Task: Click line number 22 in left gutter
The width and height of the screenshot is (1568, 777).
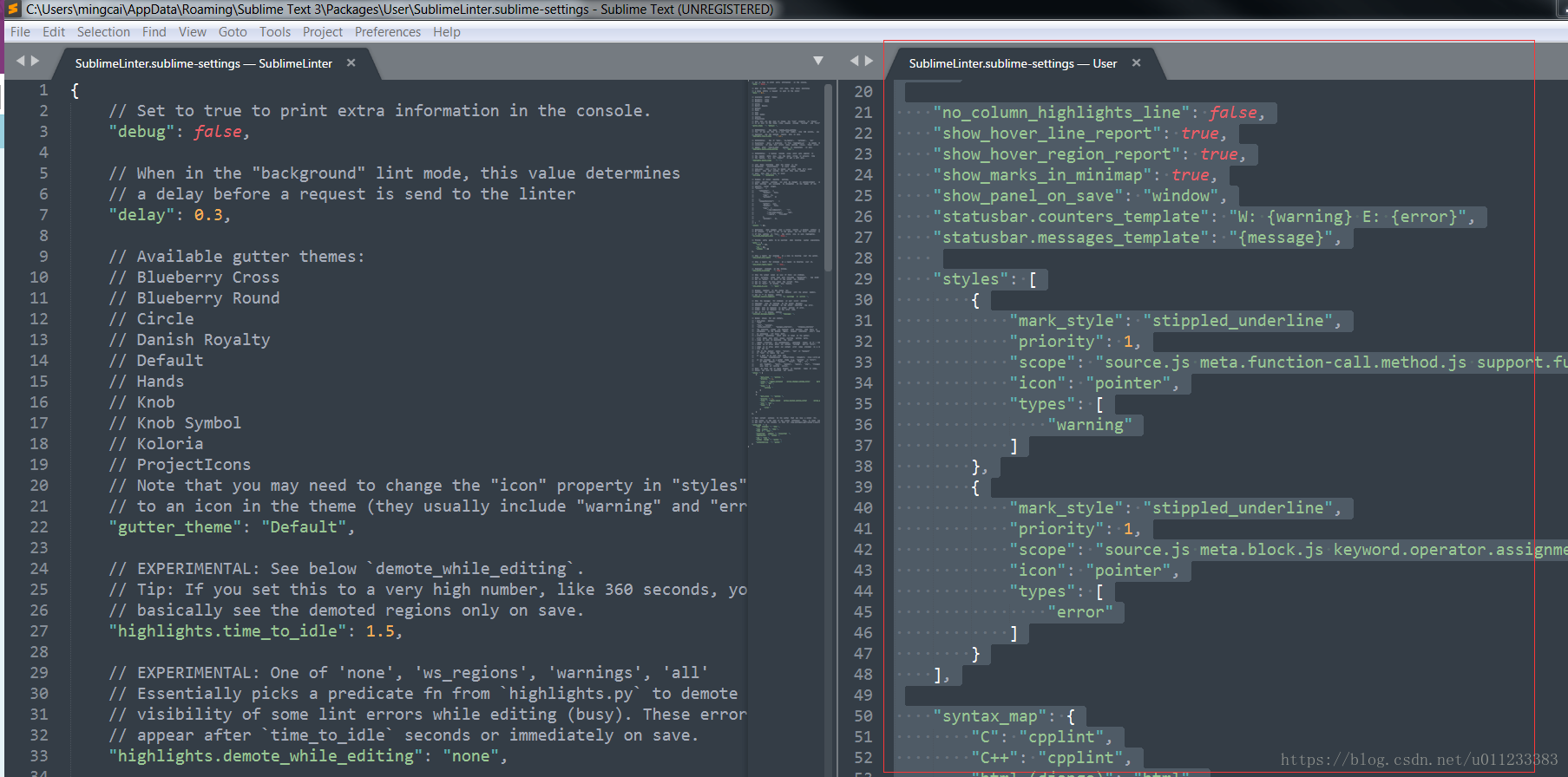Action: (39, 527)
